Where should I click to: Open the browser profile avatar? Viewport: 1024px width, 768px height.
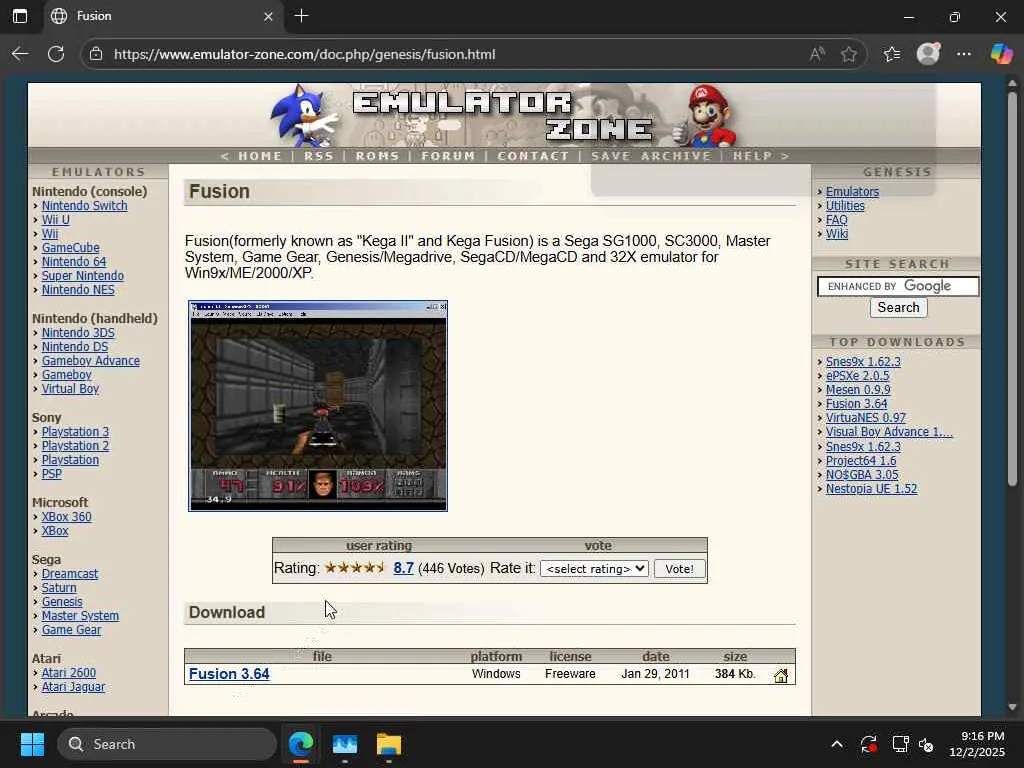(928, 54)
